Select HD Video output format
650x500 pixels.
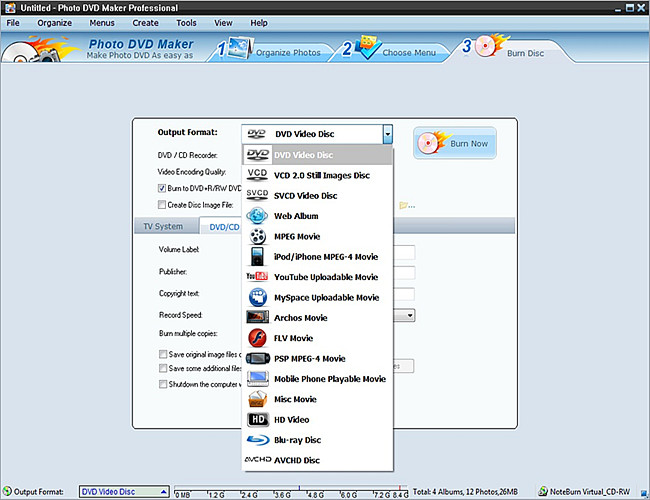318,419
